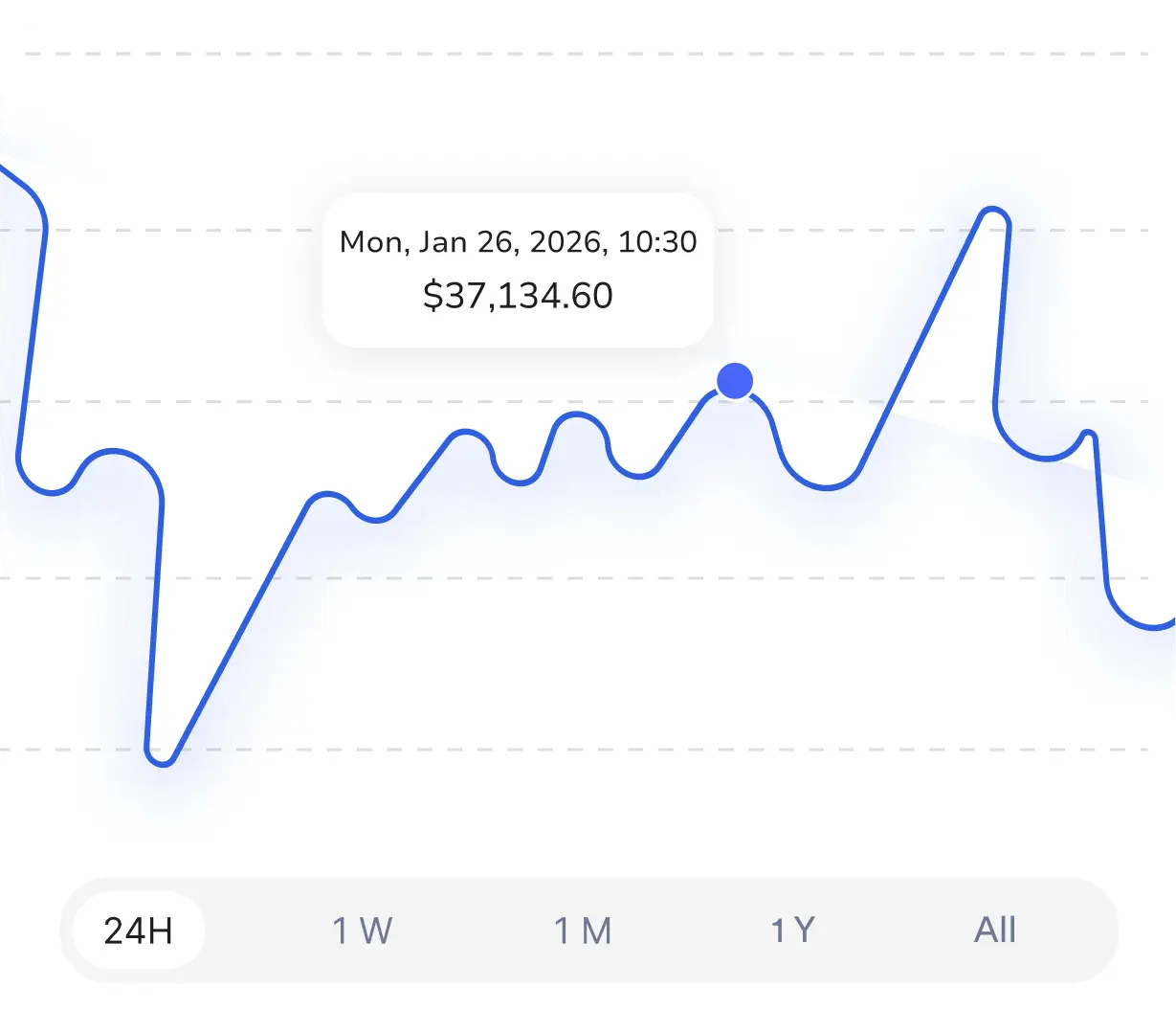Select the 1M chart period
Image resolution: width=1176 pixels, height=1032 pixels.
click(x=584, y=930)
